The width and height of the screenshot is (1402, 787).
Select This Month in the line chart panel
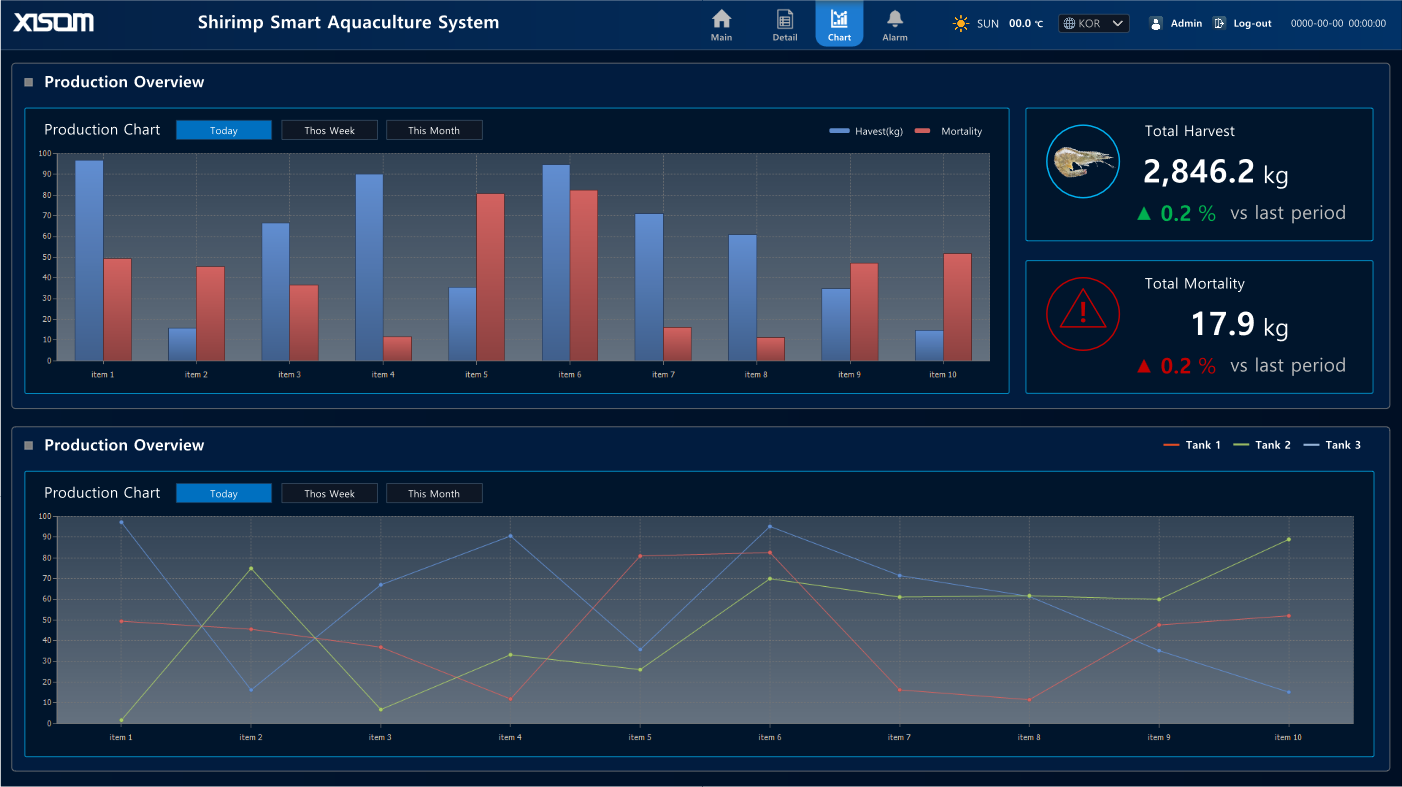tap(434, 493)
